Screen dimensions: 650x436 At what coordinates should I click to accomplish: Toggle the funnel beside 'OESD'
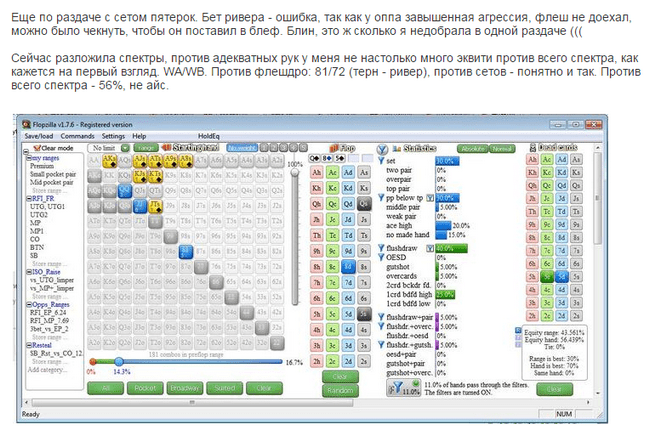381,257
